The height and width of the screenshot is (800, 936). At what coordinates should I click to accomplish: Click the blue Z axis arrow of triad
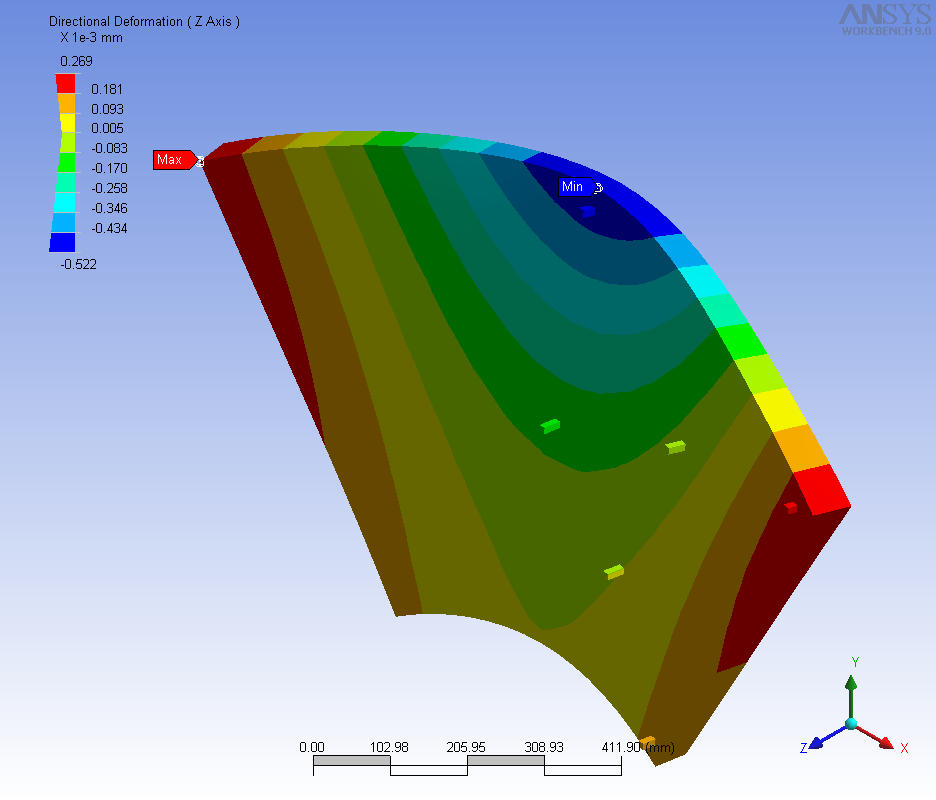coord(827,738)
